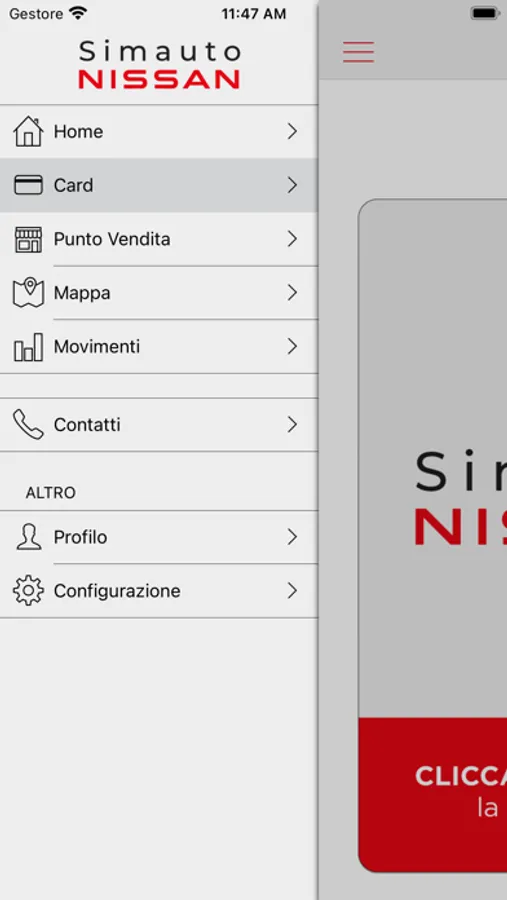This screenshot has width=507, height=900.
Task: Select the credit card icon
Action: point(28,185)
